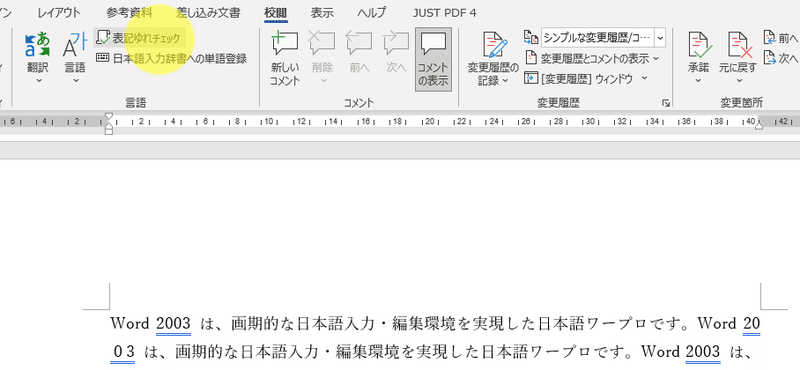The width and height of the screenshot is (800, 370).
Task: Run 表記ゆれチェック spelling variation check
Action: tap(140, 38)
